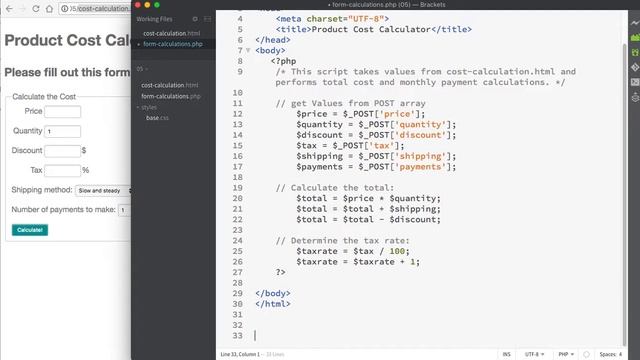640x360 pixels.
Task: Click the Working Files header
Action: (x=154, y=19)
